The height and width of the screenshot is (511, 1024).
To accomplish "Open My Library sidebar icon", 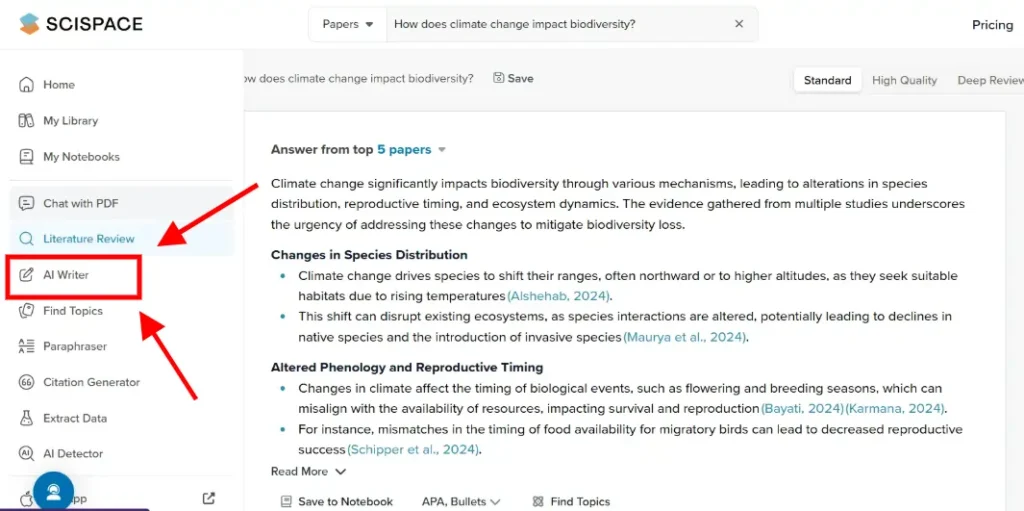I will 27,121.
